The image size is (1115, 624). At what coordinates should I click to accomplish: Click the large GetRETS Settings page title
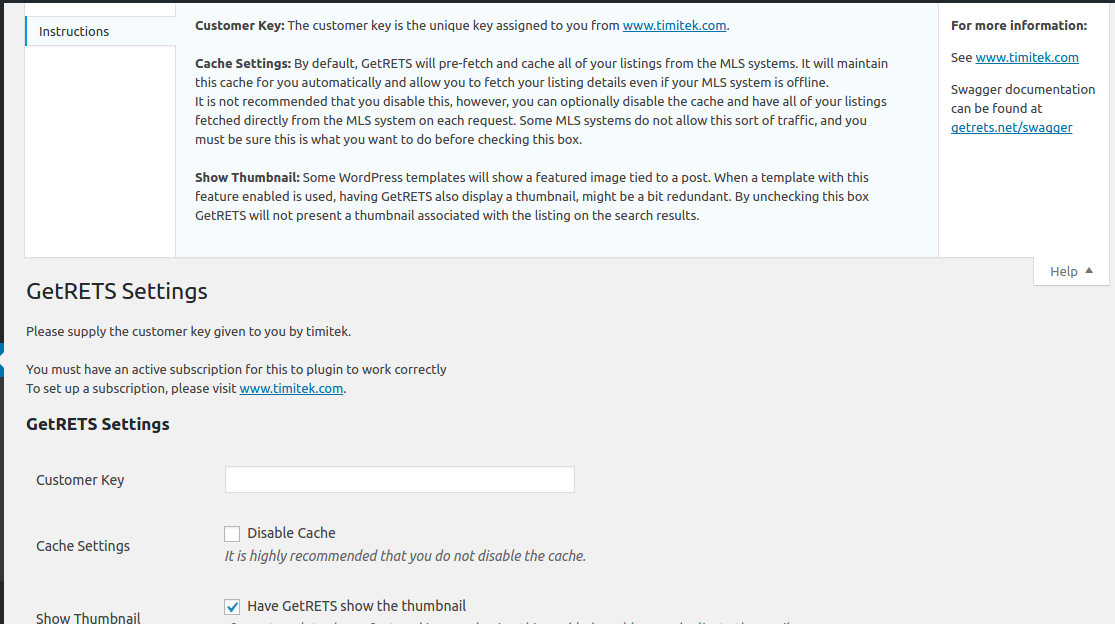117,291
